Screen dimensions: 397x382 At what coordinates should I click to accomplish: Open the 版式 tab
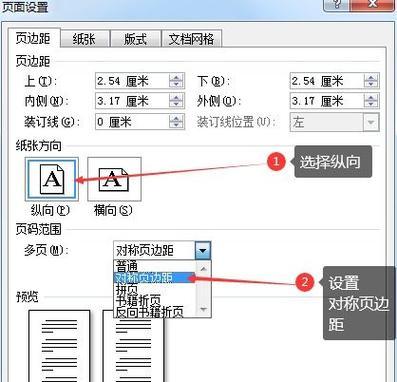tap(135, 39)
